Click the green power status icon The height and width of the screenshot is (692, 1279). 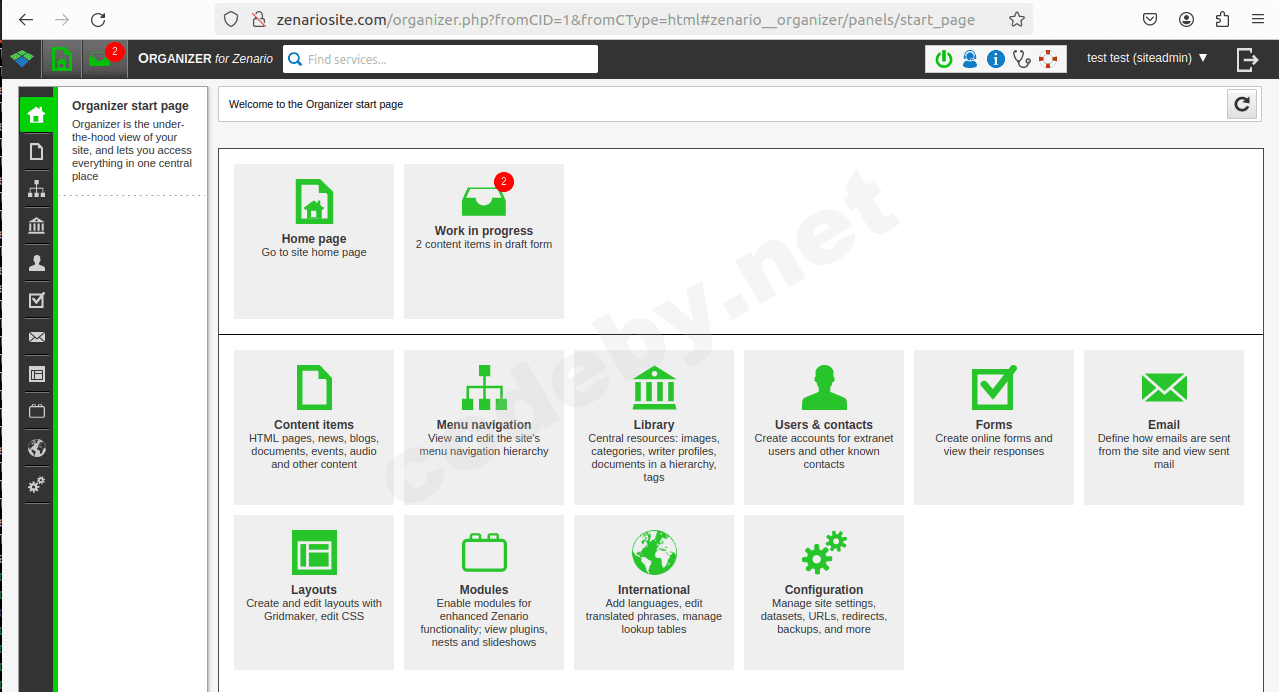tap(943, 59)
